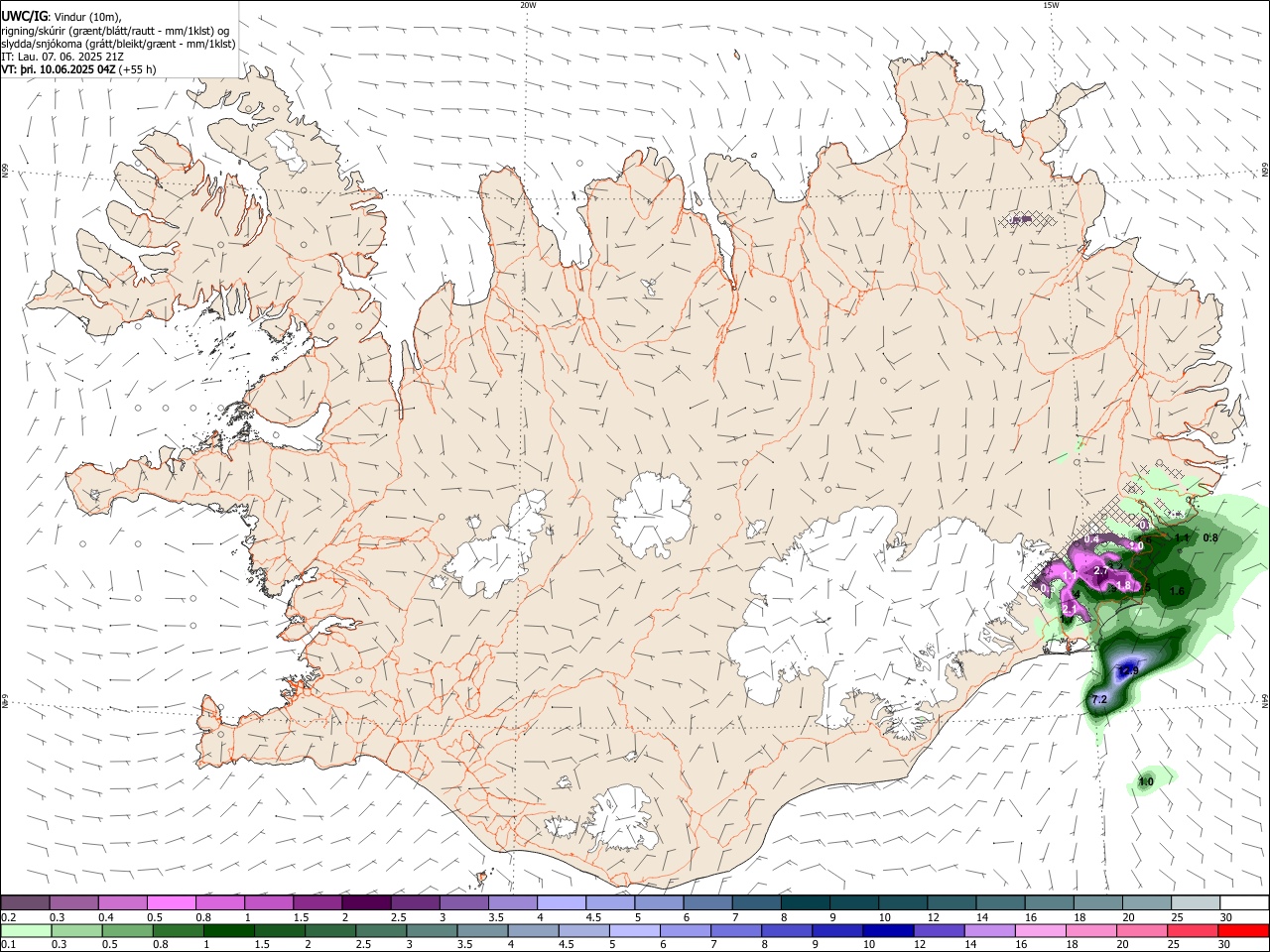Click the '66N' latitude label on right edge
This screenshot has width=1270, height=952.
pos(1265,170)
